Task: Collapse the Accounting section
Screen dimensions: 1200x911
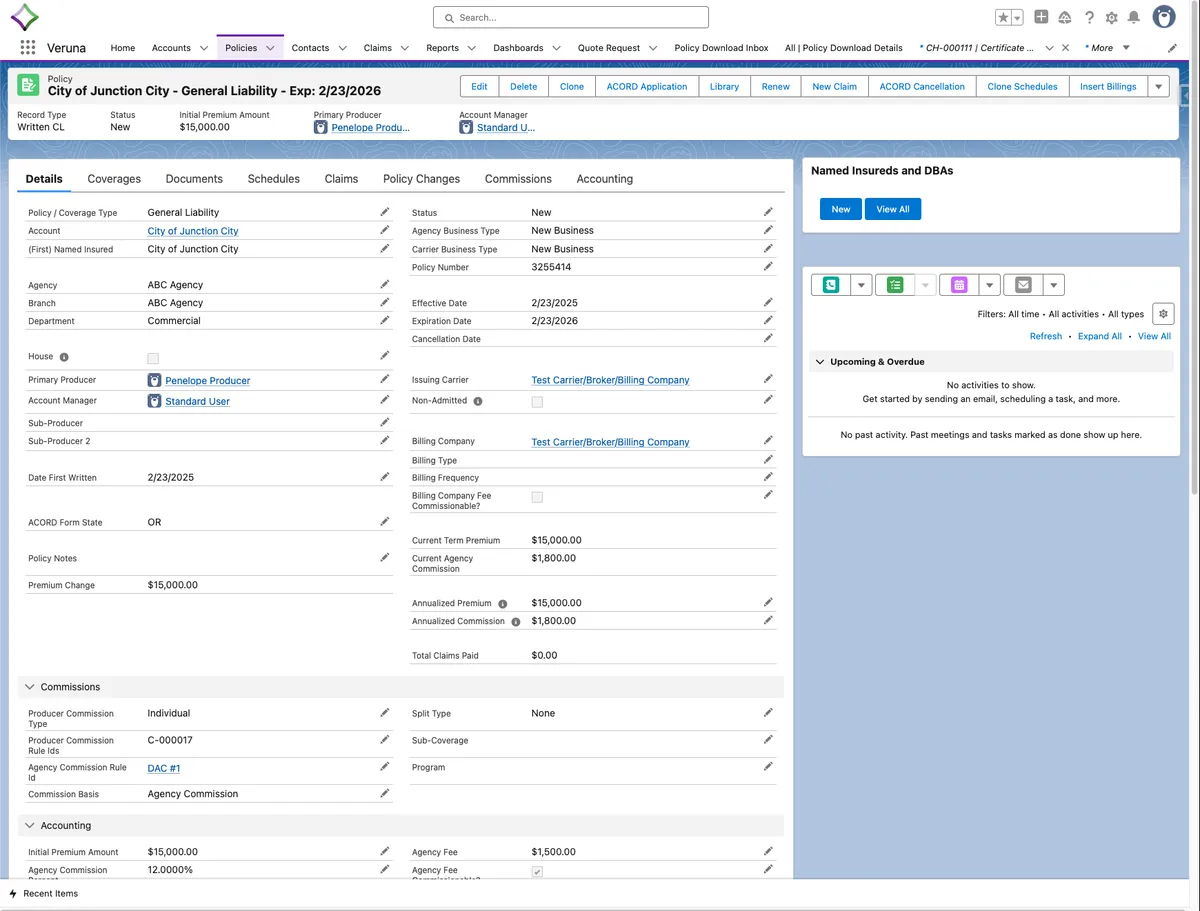Action: pyautogui.click(x=30, y=826)
